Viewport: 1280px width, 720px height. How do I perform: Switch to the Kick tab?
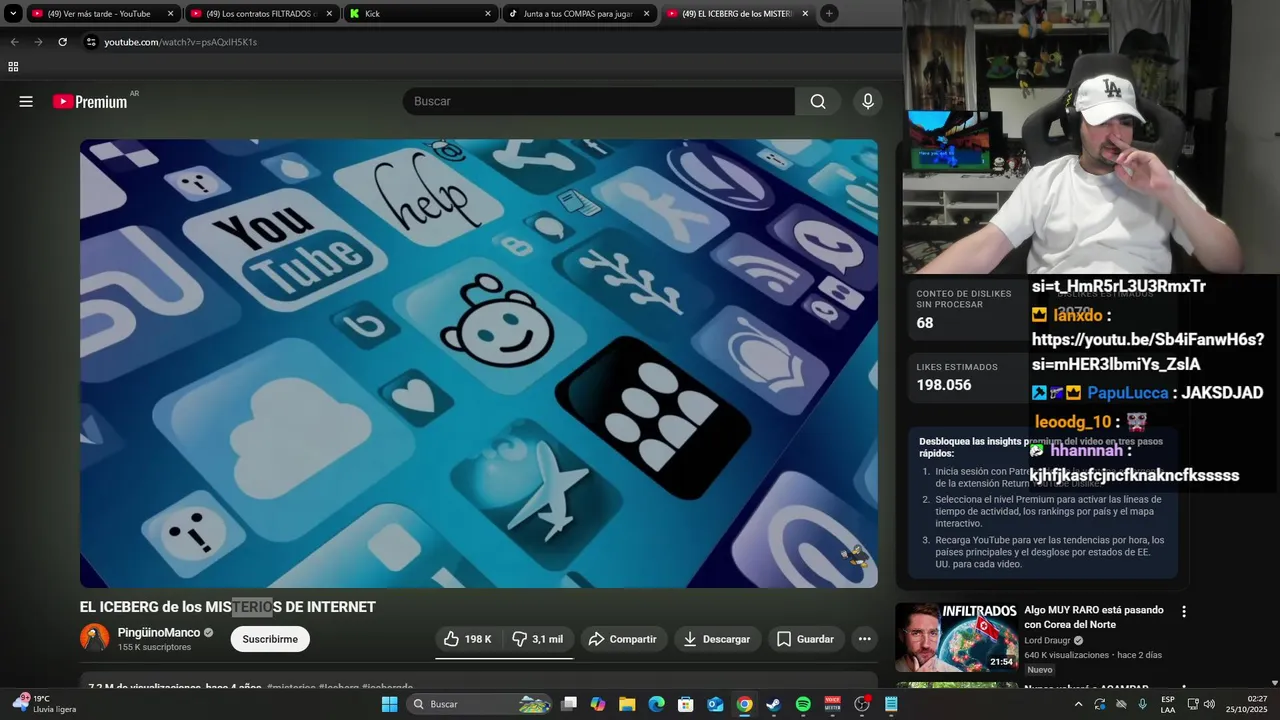tap(420, 14)
